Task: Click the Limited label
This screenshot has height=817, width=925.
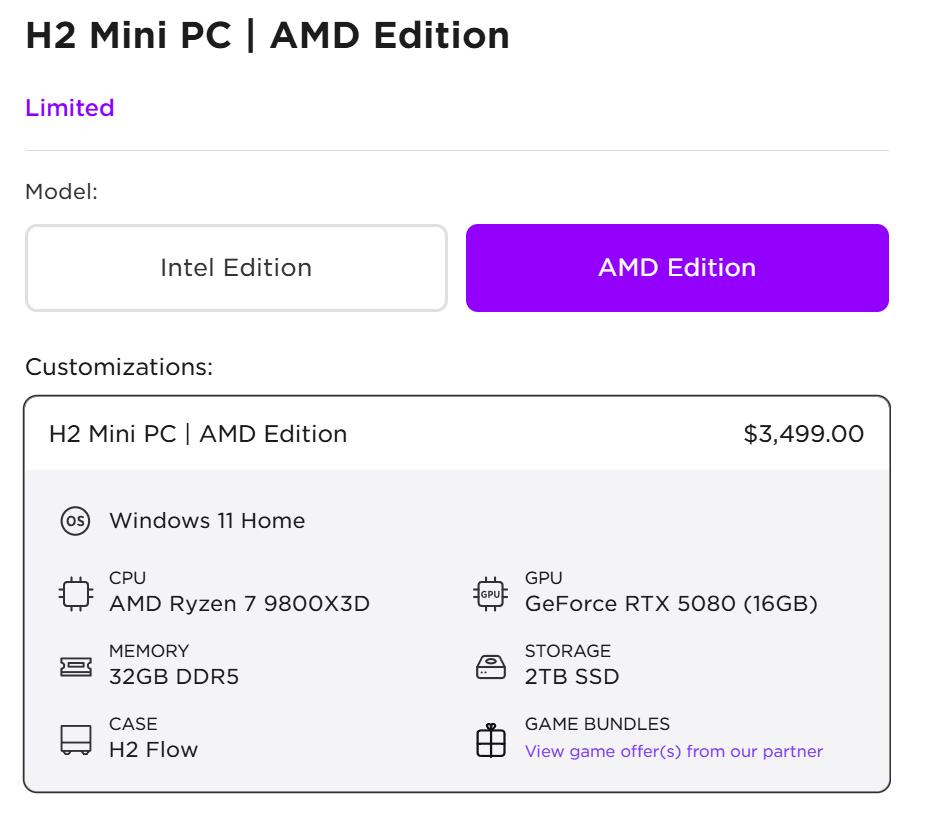Action: [x=70, y=108]
